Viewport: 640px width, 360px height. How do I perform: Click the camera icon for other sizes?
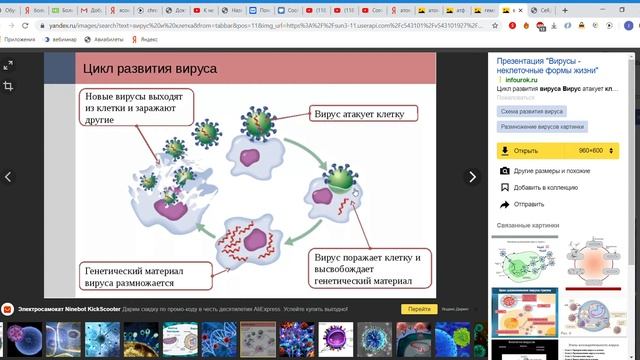pos(505,171)
